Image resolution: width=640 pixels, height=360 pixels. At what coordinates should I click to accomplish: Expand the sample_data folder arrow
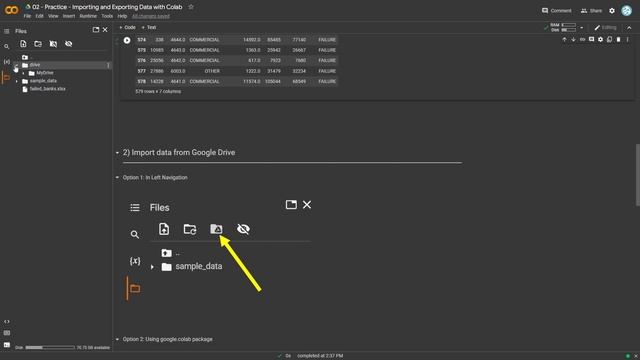point(17,81)
